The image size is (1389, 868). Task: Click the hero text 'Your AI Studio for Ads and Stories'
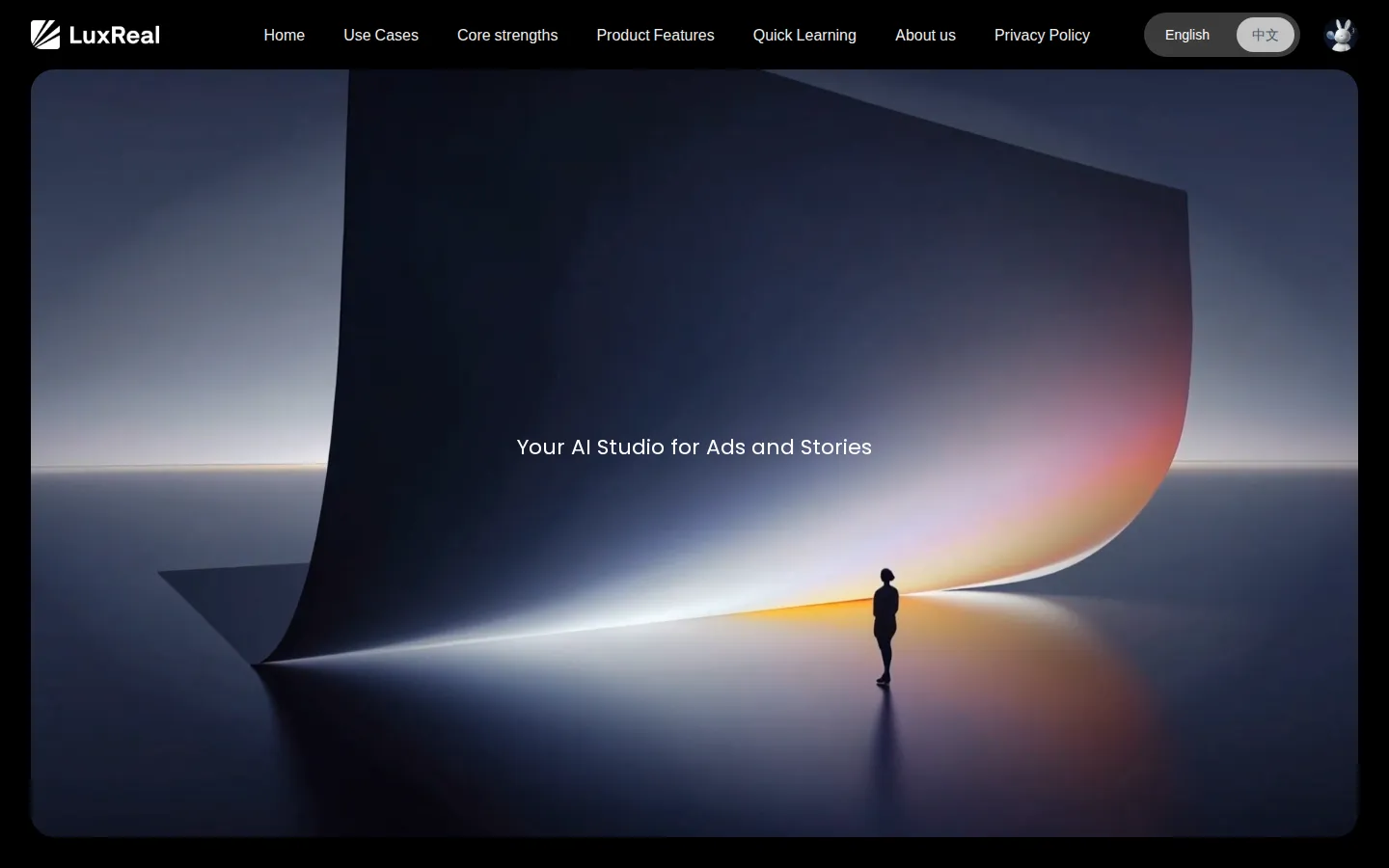(694, 448)
